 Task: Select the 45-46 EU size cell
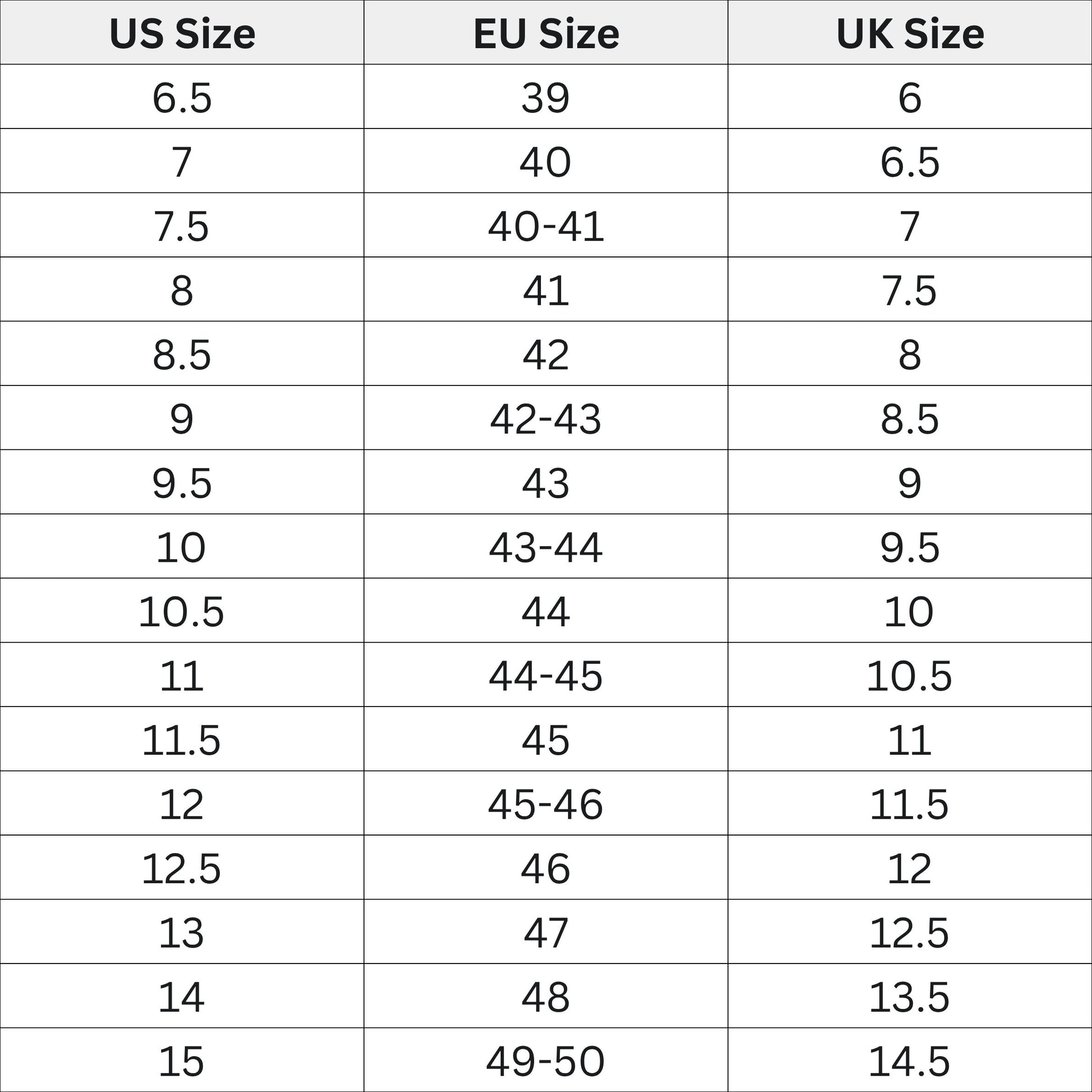(545, 804)
